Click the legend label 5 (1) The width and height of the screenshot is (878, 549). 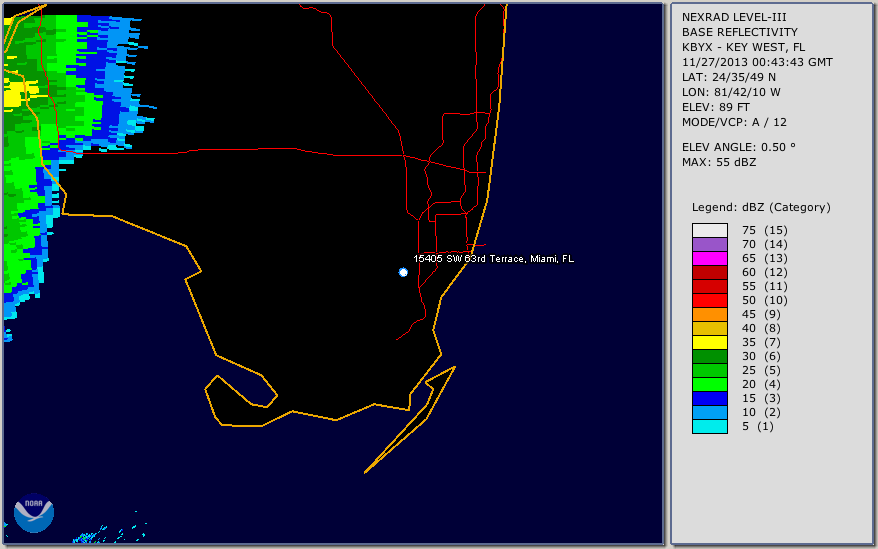[758, 426]
